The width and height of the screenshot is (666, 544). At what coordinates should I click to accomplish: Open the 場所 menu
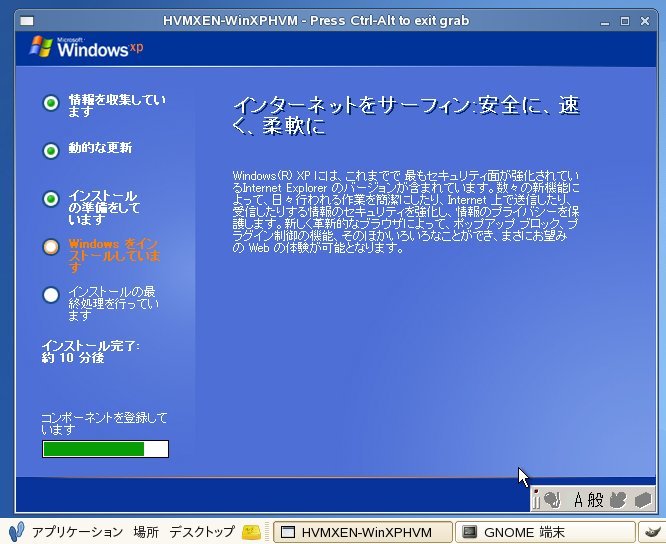click(146, 532)
